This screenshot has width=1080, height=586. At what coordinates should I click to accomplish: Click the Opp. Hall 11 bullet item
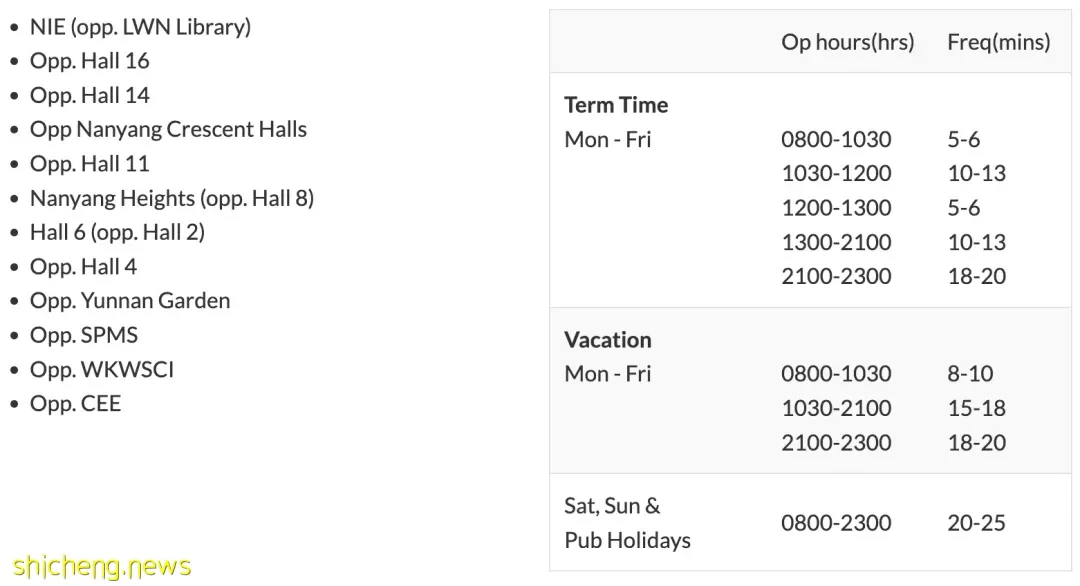click(90, 164)
